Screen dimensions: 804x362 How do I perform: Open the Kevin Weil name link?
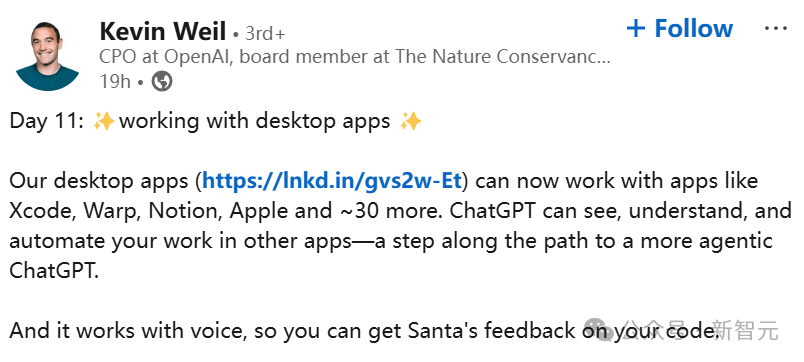(x=163, y=32)
